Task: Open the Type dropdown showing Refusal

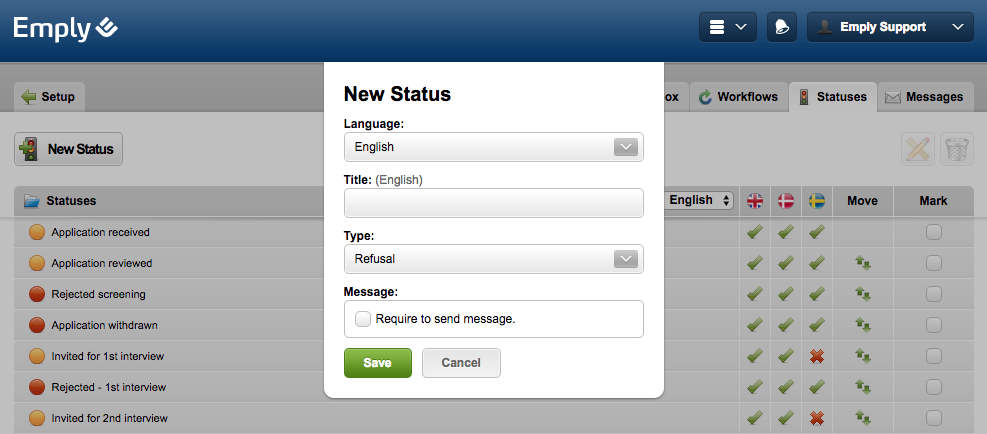Action: click(493, 259)
